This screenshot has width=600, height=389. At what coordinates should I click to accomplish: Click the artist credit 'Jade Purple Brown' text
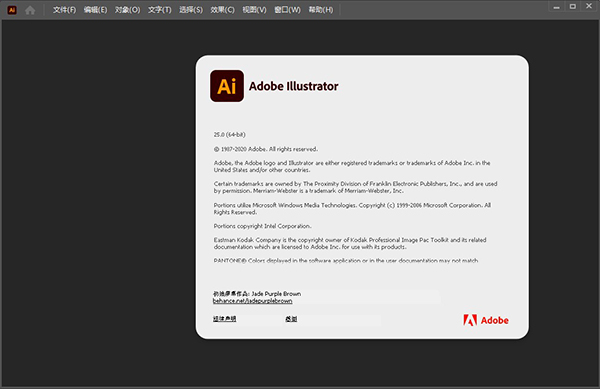(x=276, y=294)
